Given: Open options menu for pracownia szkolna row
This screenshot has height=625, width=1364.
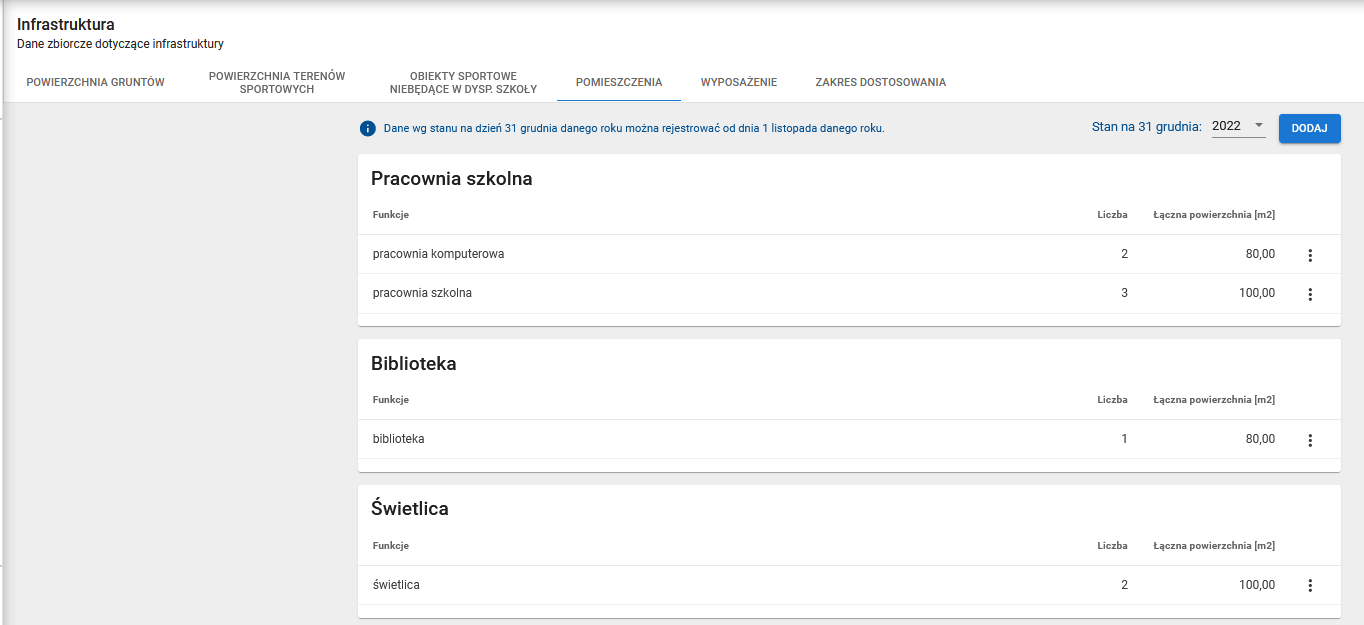Looking at the screenshot, I should pos(1310,294).
